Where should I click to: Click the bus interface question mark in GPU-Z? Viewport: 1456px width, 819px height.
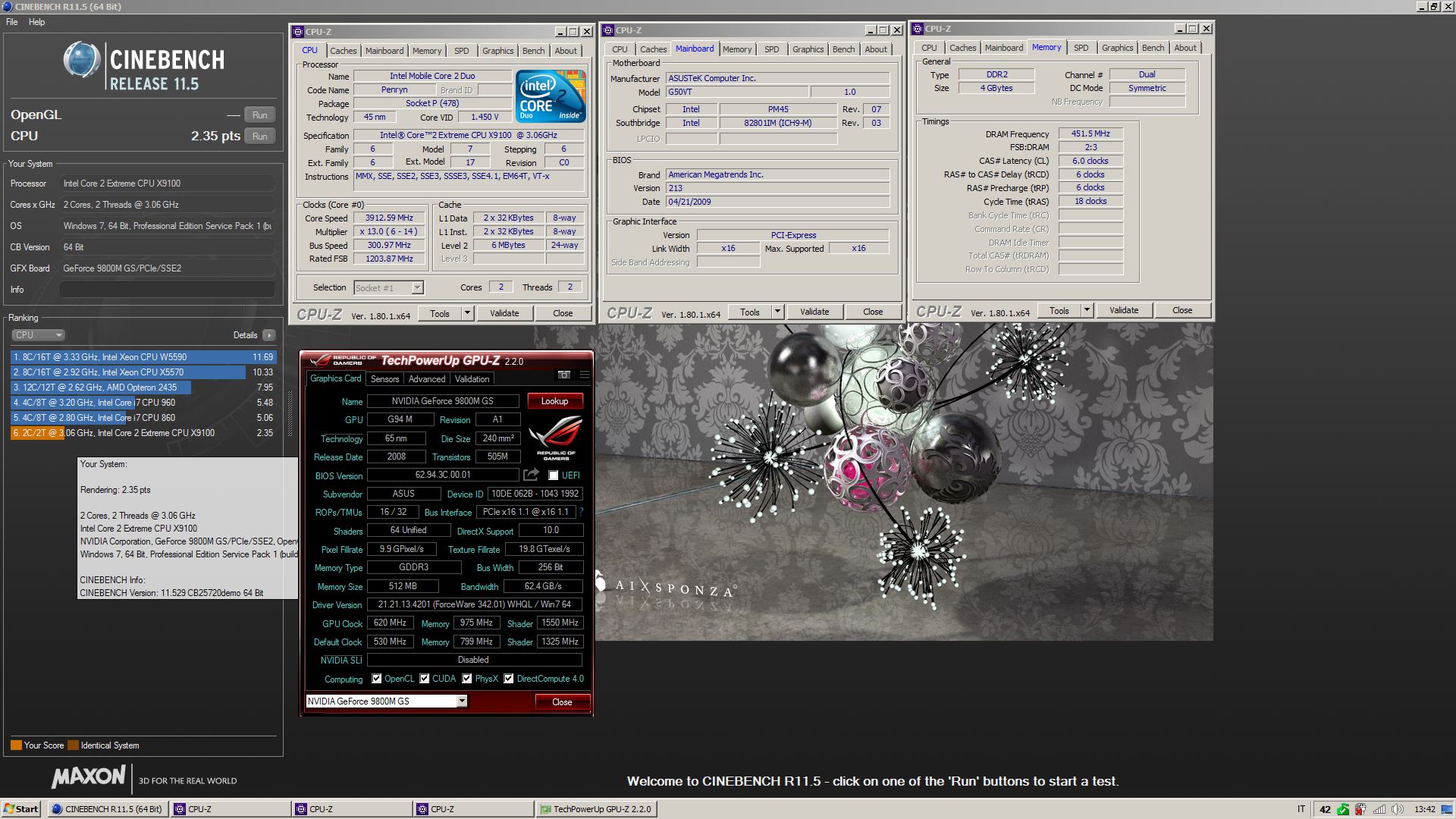[x=582, y=512]
